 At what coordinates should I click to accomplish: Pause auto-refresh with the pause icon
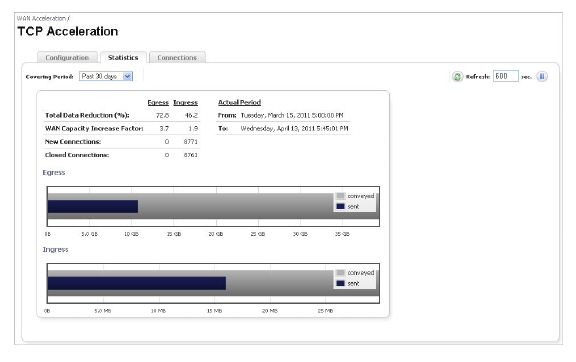tap(542, 76)
